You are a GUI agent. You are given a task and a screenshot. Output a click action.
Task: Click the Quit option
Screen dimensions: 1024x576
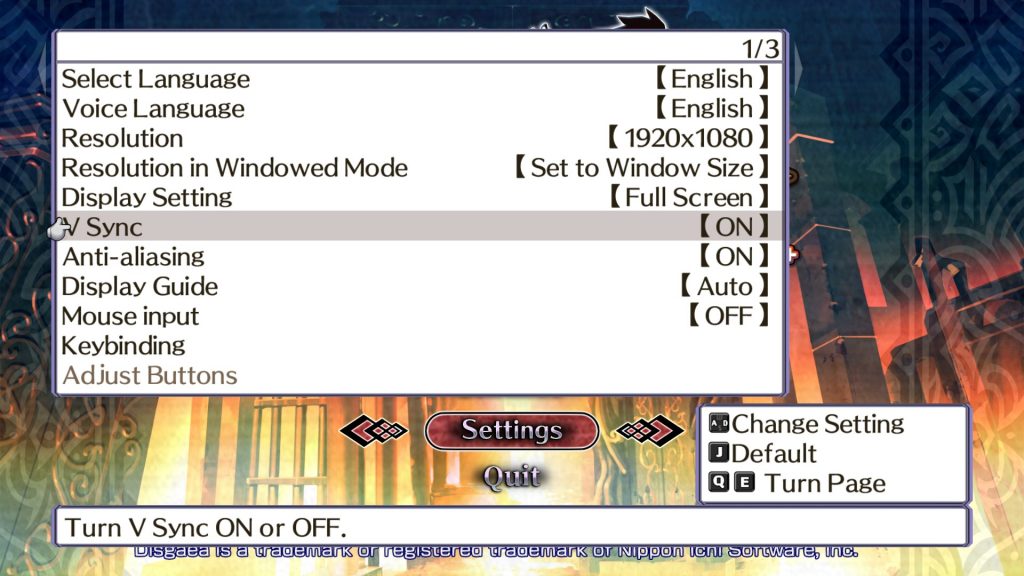coord(512,477)
